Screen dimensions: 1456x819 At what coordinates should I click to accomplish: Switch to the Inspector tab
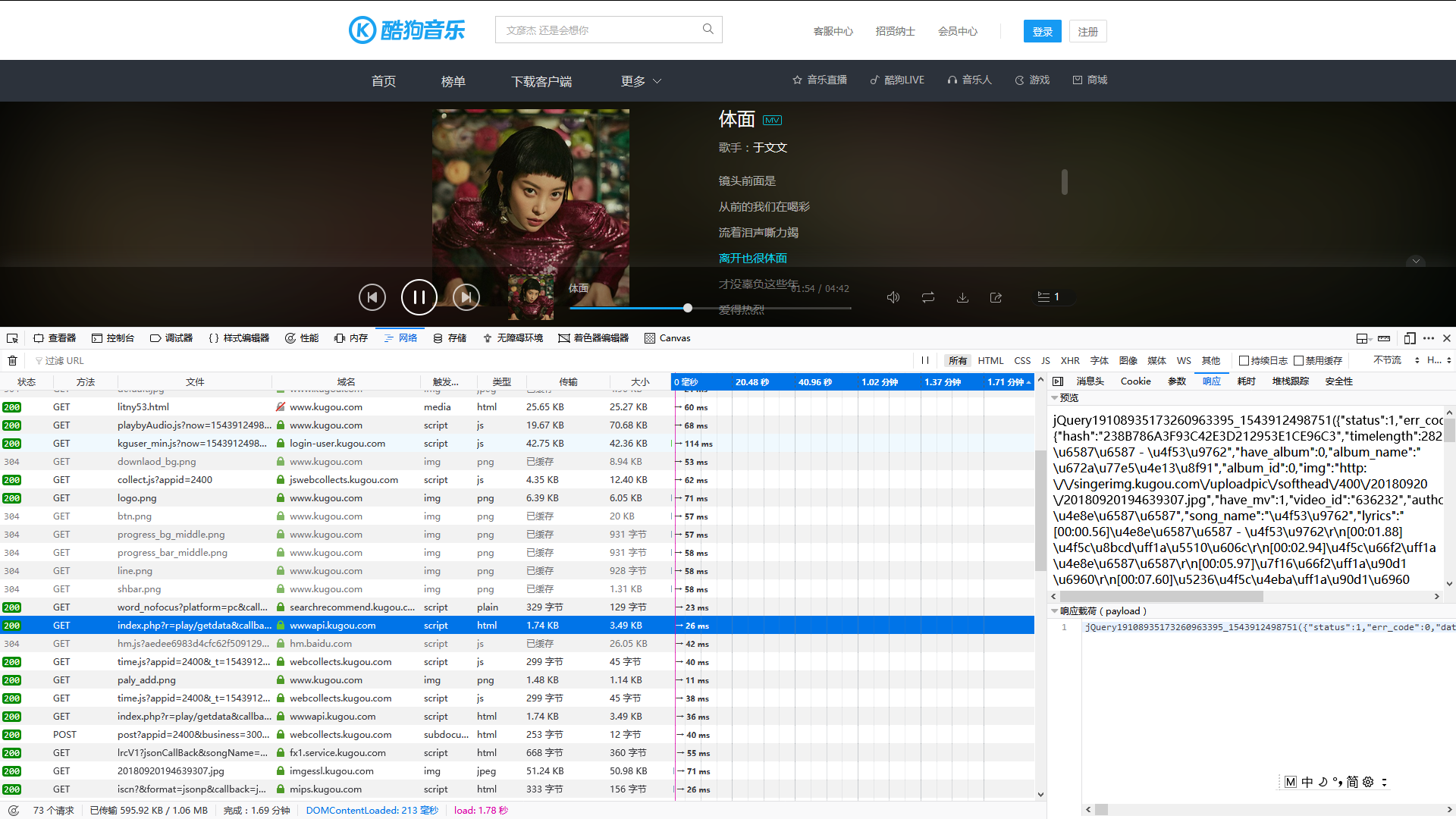[x=55, y=338]
